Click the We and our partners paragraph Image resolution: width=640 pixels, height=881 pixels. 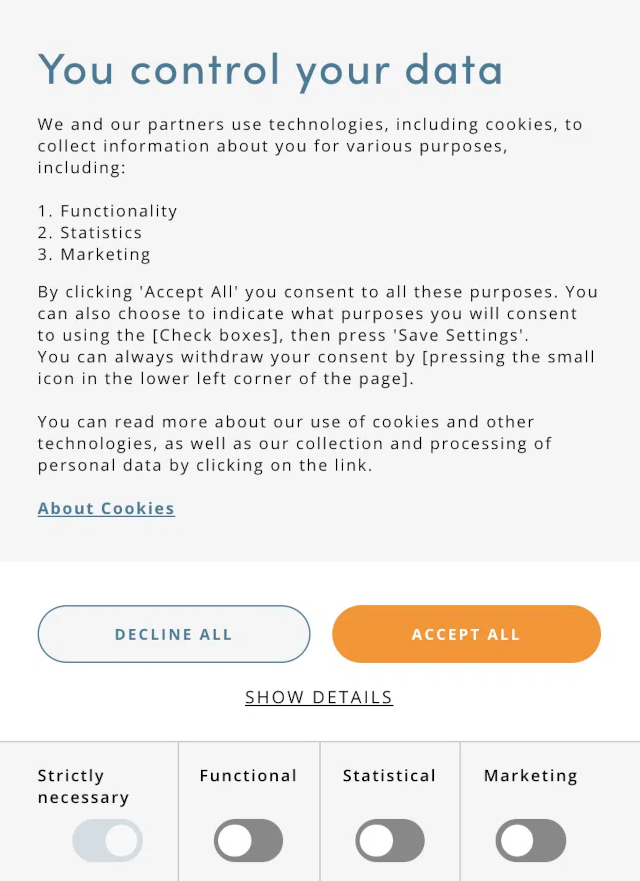(300, 146)
